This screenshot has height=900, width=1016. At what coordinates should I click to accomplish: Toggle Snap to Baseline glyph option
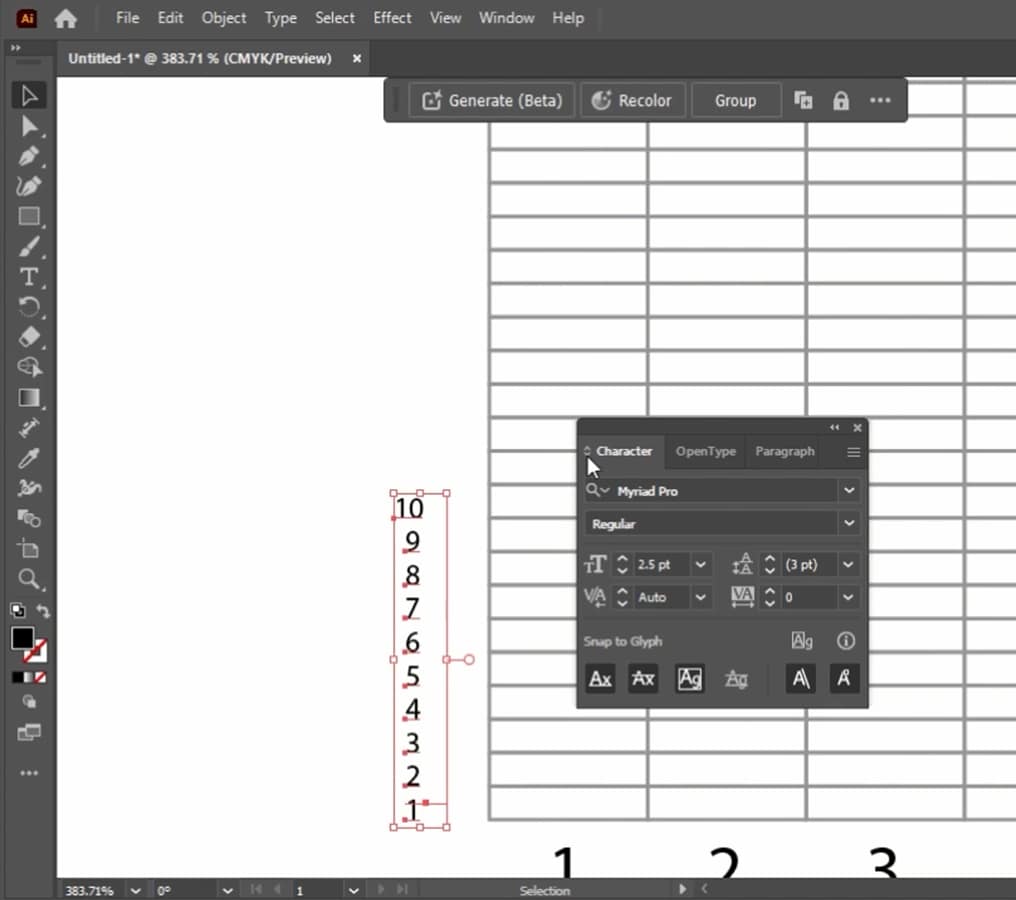point(600,679)
